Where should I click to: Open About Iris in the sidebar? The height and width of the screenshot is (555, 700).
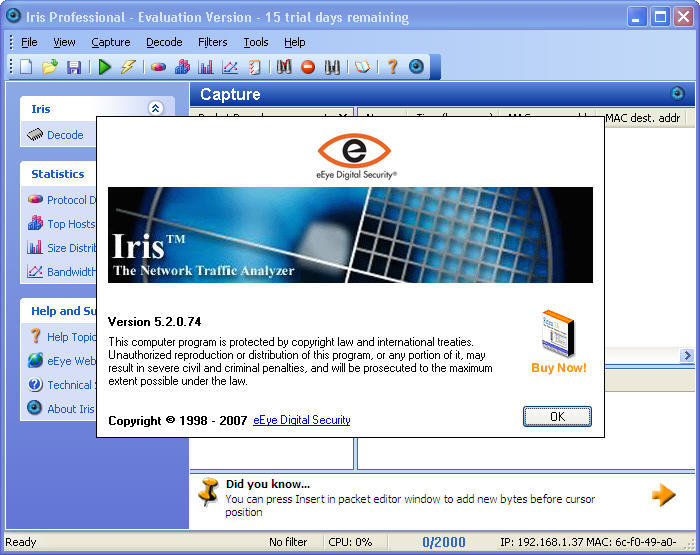tap(71, 409)
